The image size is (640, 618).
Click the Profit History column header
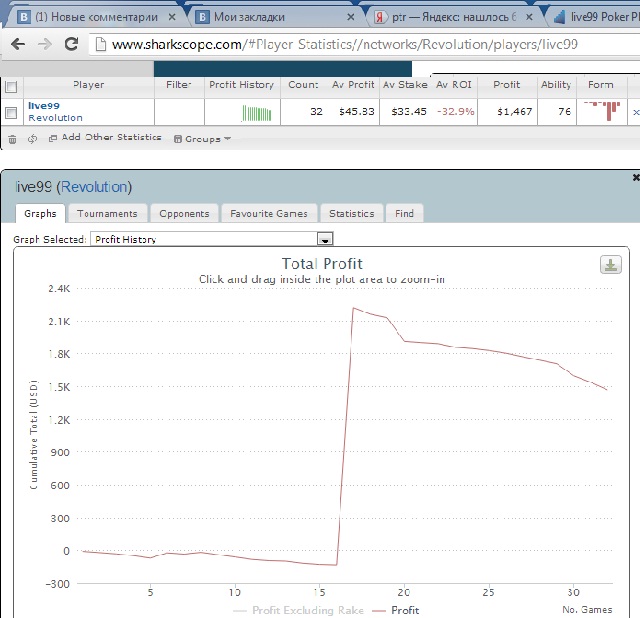click(x=242, y=85)
